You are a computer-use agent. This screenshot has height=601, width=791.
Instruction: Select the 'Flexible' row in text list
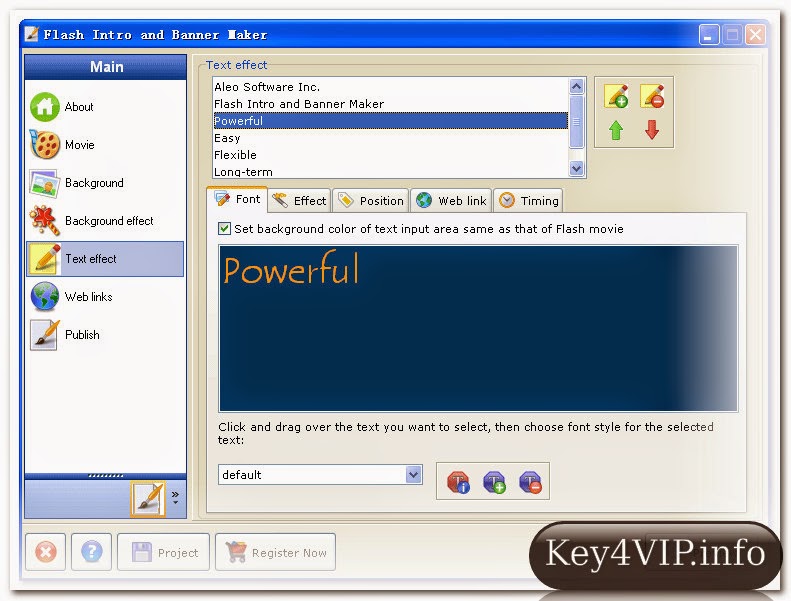(x=390, y=155)
